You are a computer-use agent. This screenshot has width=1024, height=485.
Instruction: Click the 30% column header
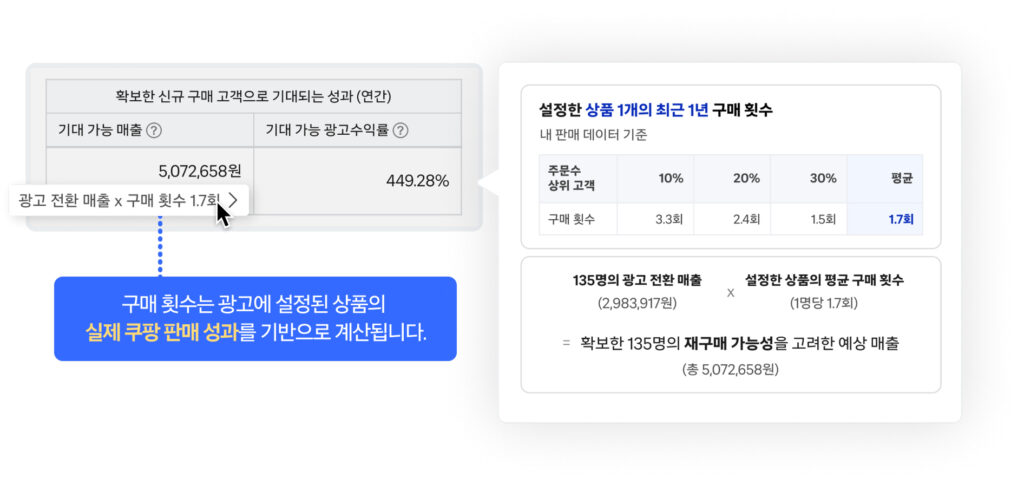(808, 179)
